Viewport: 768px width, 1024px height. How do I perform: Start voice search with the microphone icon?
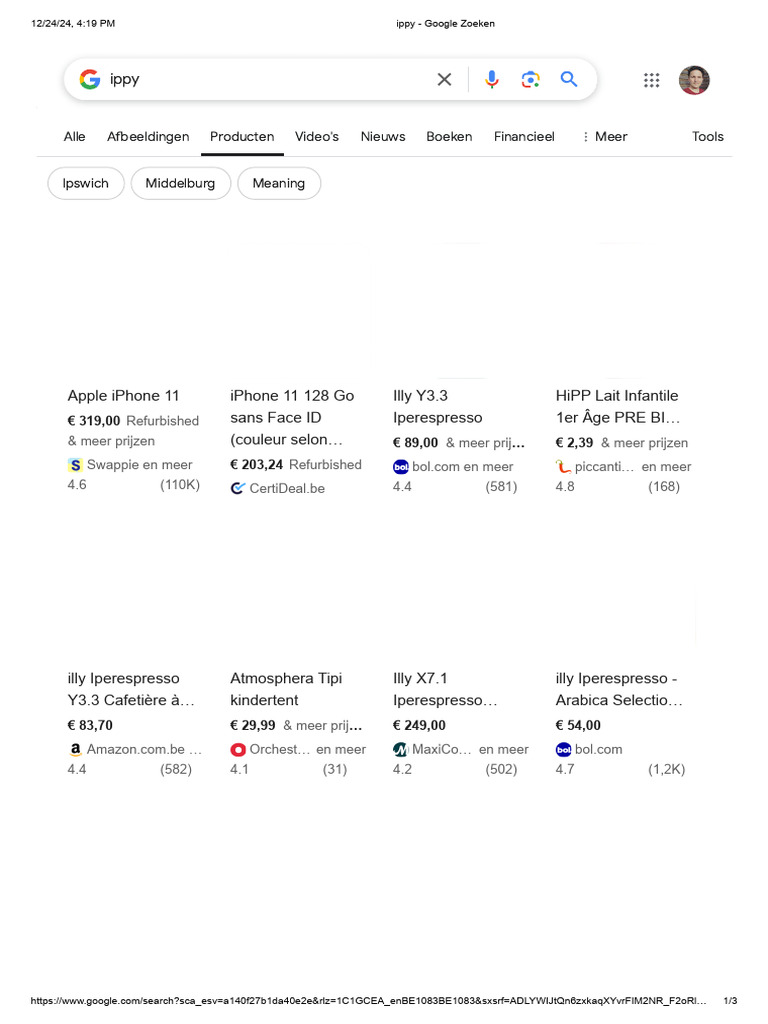(492, 80)
